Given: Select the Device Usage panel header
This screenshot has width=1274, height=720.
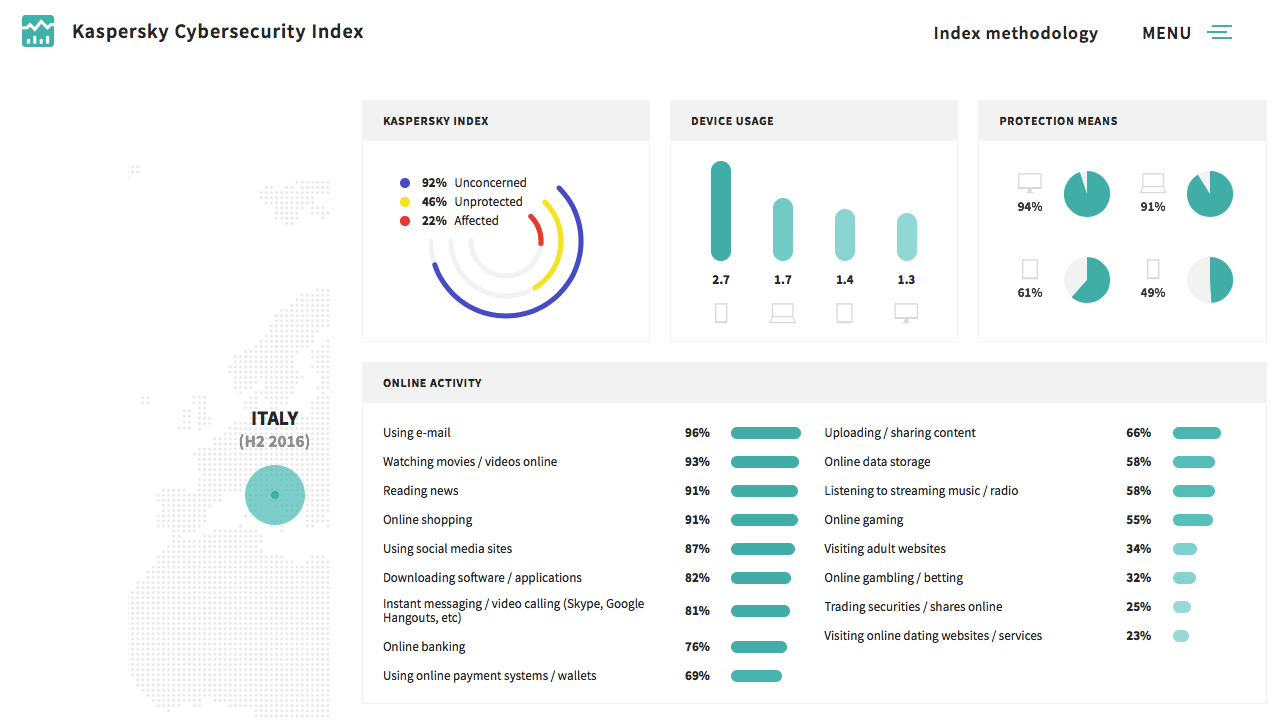Looking at the screenshot, I should (814, 121).
